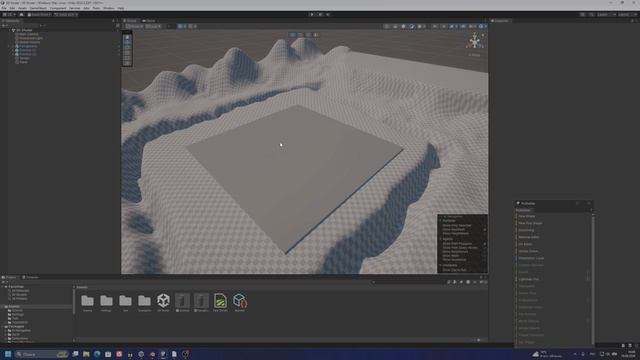Screen dimensions: 640x360
Task: Select the Move tool in the scene tools overlay
Action: point(127,42)
